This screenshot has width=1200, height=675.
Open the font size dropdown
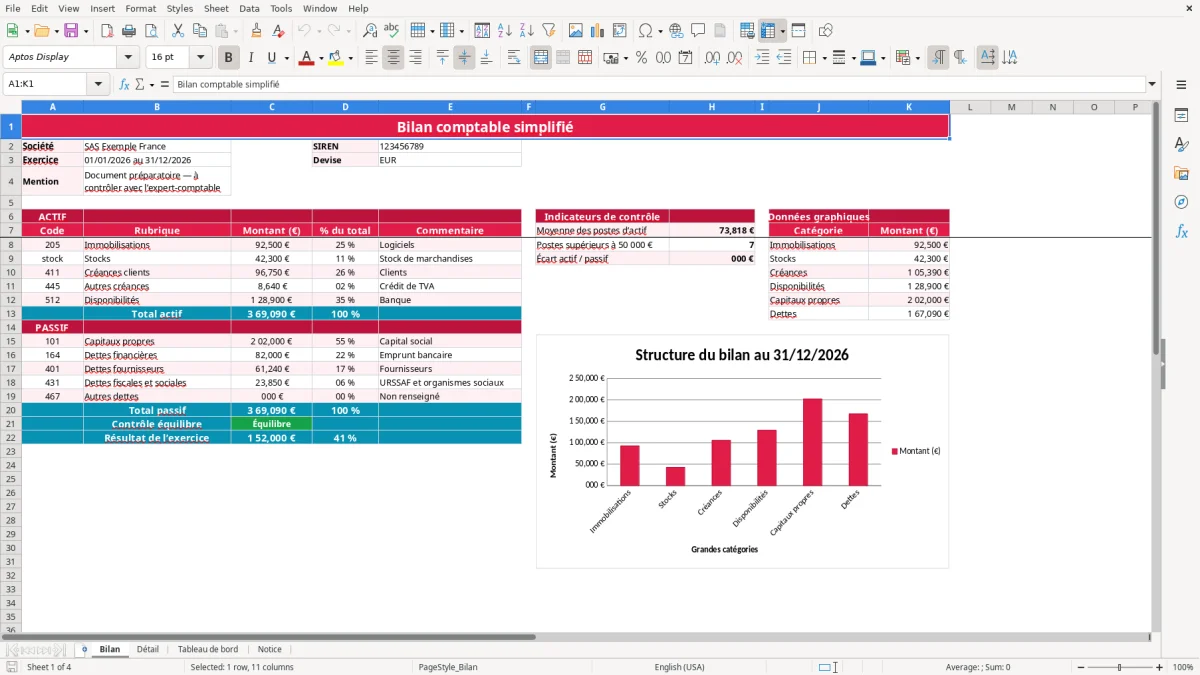[x=200, y=58]
